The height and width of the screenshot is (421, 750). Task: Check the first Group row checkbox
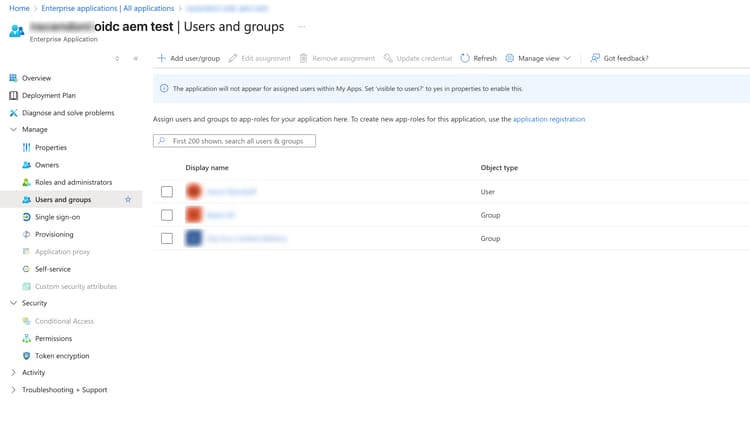click(167, 215)
